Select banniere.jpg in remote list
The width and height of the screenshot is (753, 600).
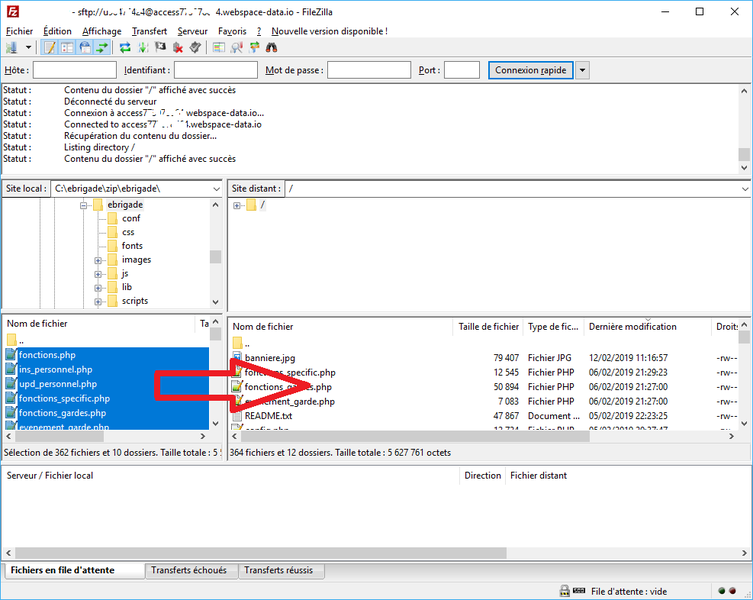pos(270,358)
